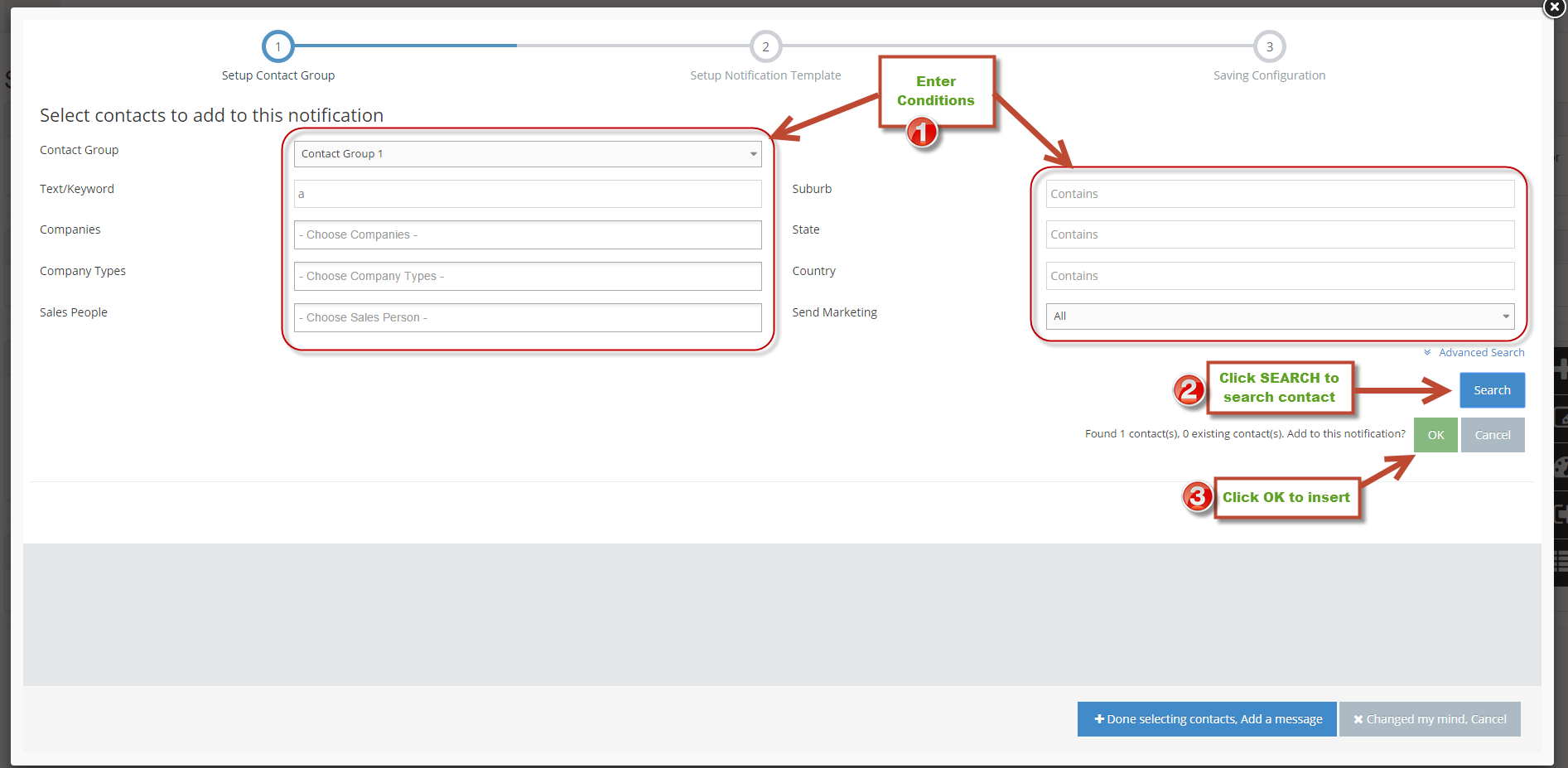Open the Contact Group dropdown
The image size is (1568, 768).
(x=527, y=154)
